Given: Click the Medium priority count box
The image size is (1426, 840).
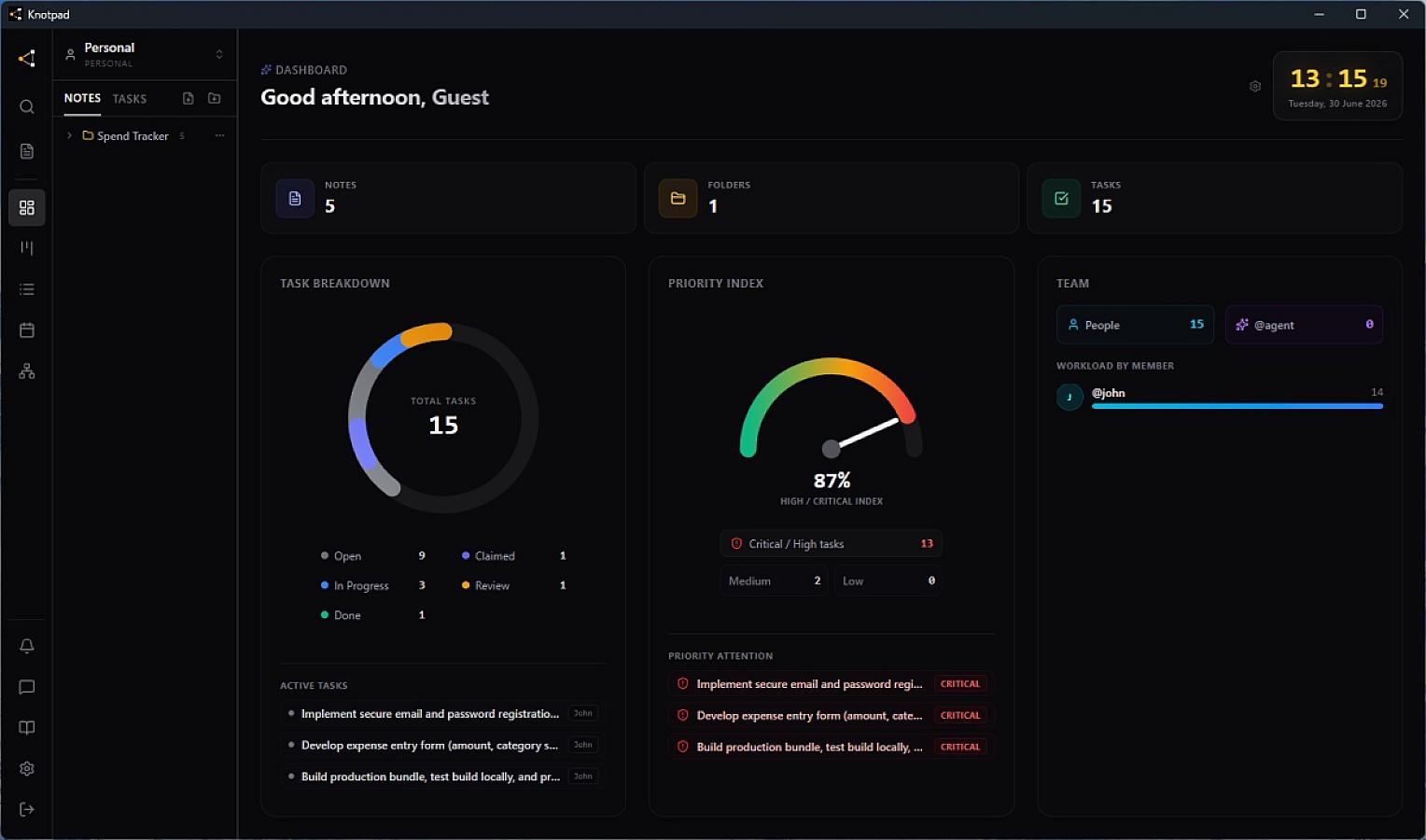Looking at the screenshot, I should [774, 581].
